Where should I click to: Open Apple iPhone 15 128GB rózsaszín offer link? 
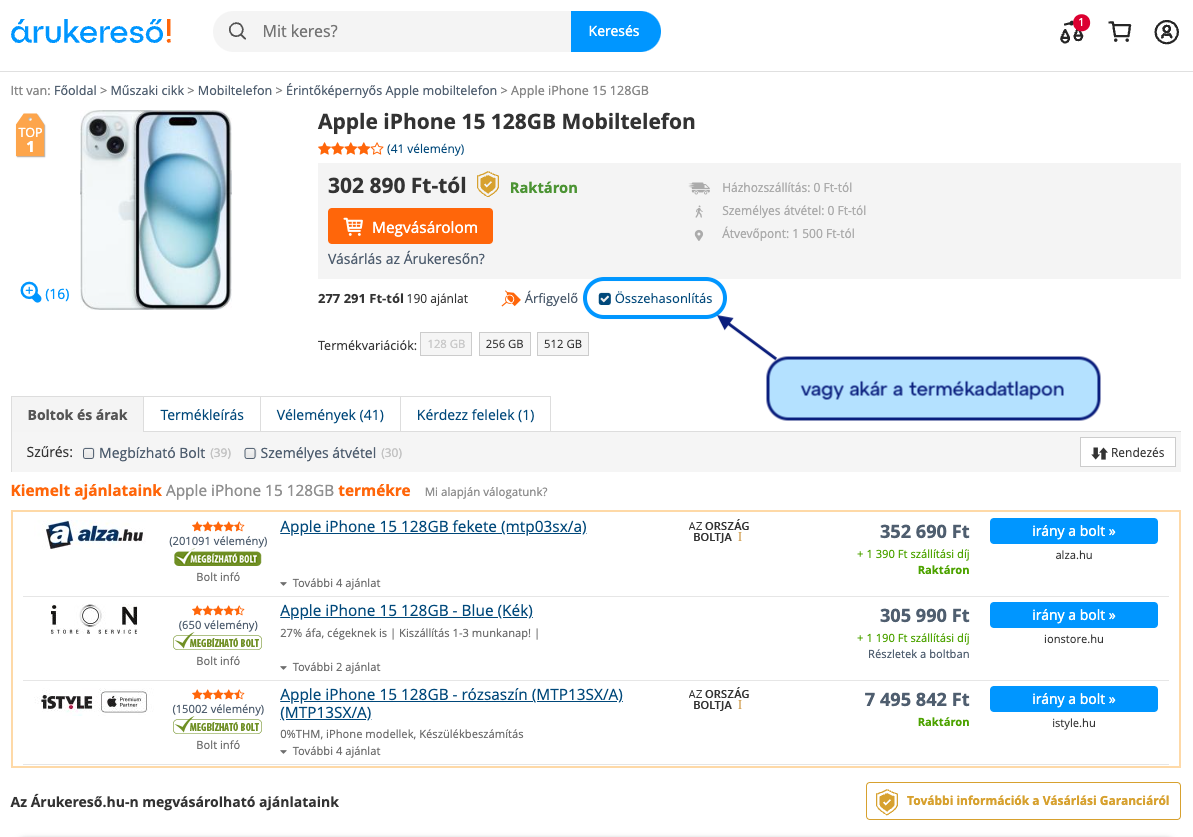pyautogui.click(x=451, y=703)
